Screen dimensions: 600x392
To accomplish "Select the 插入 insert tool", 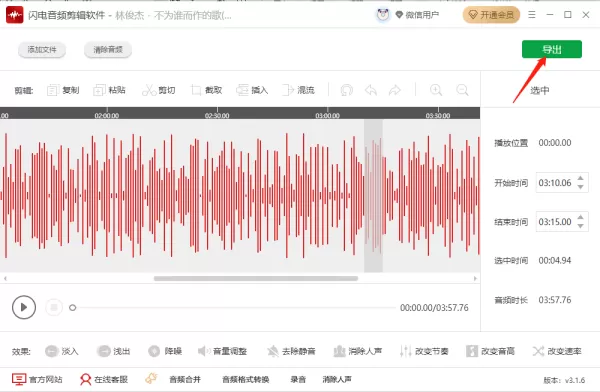I will click(x=252, y=90).
